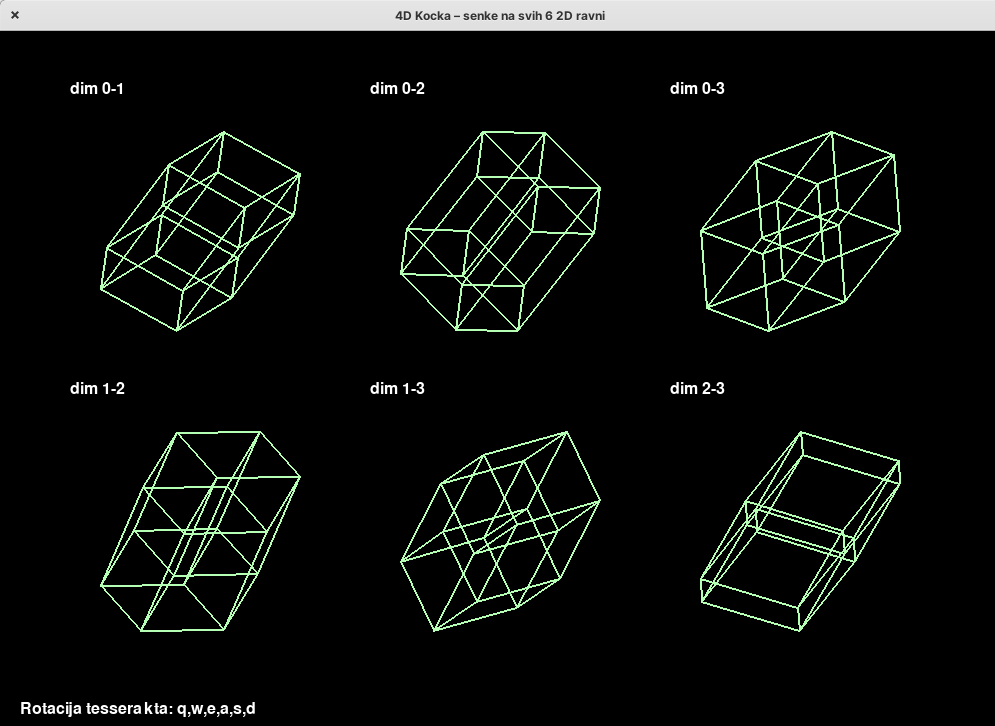995x726 pixels.
Task: Click the 'Rotacija tesserakta: q,w,e,a,s,d' hint text
Action: pos(138,709)
